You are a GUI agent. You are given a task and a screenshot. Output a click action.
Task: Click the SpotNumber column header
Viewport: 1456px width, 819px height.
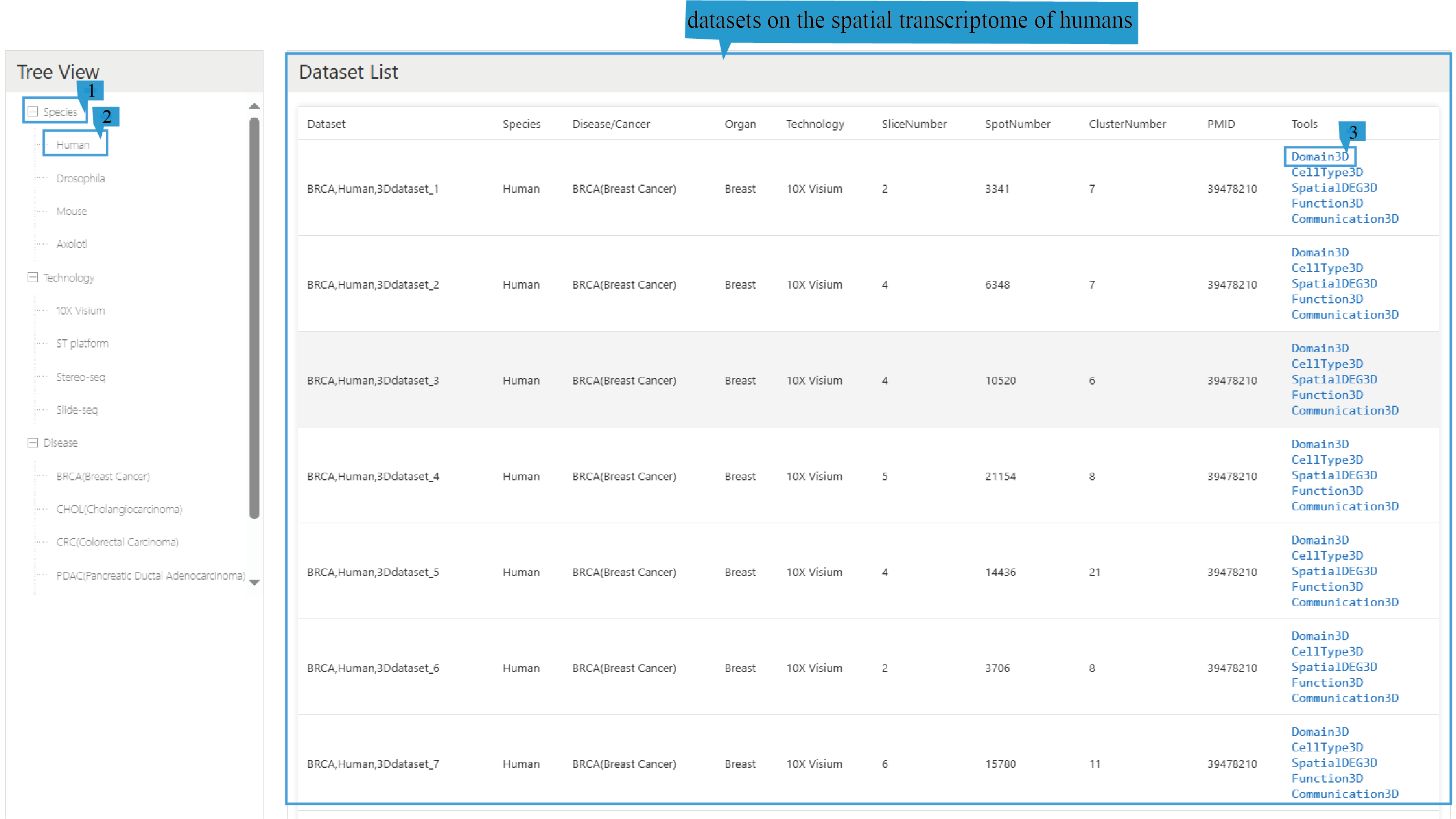1017,124
